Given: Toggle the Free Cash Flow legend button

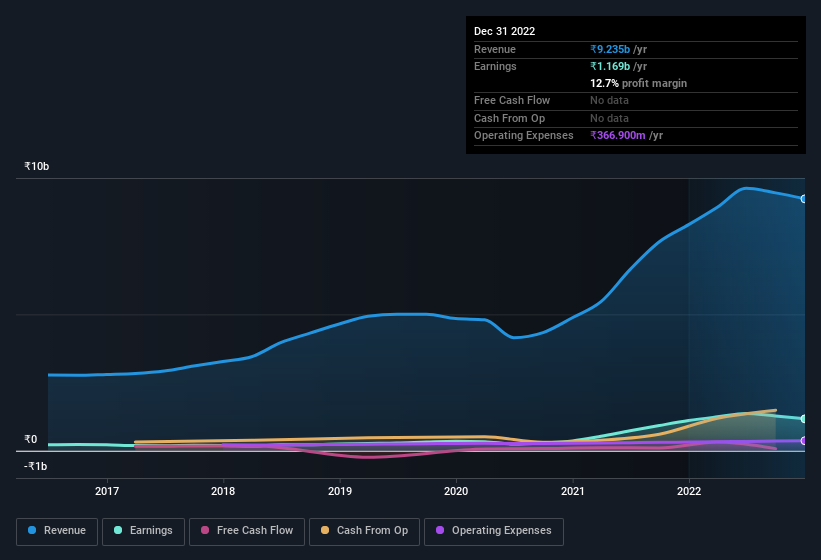Looking at the screenshot, I should tap(247, 531).
